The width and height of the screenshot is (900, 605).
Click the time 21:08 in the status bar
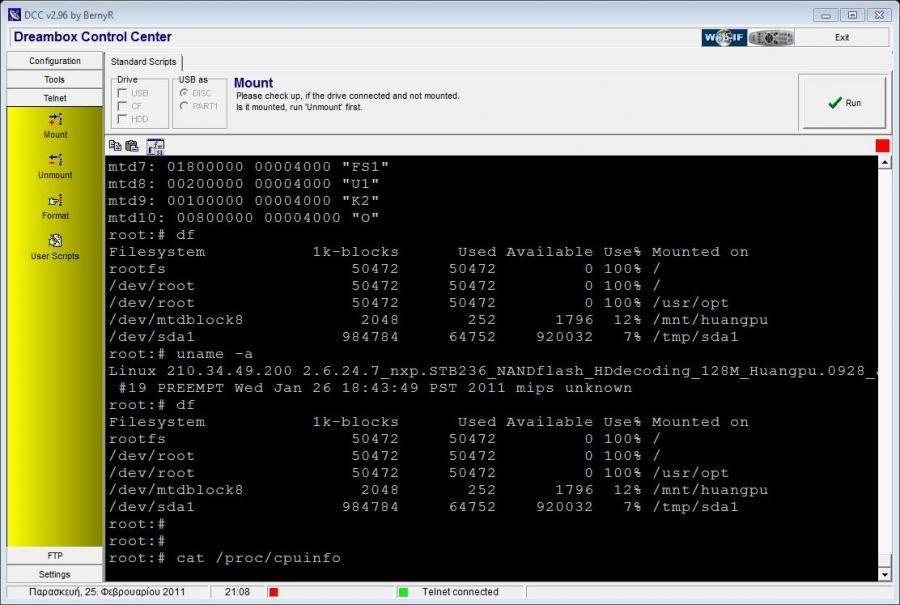pyautogui.click(x=237, y=592)
